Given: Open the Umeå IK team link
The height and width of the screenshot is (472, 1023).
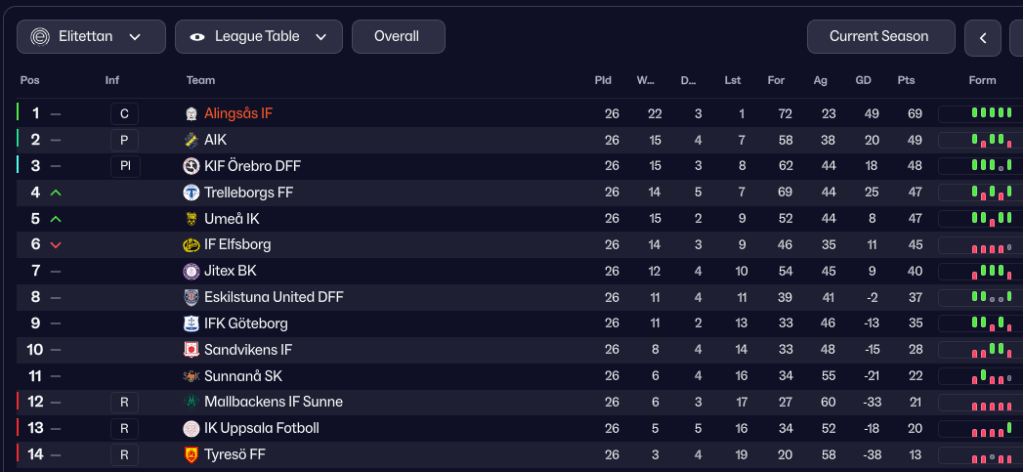Looking at the screenshot, I should [231, 219].
